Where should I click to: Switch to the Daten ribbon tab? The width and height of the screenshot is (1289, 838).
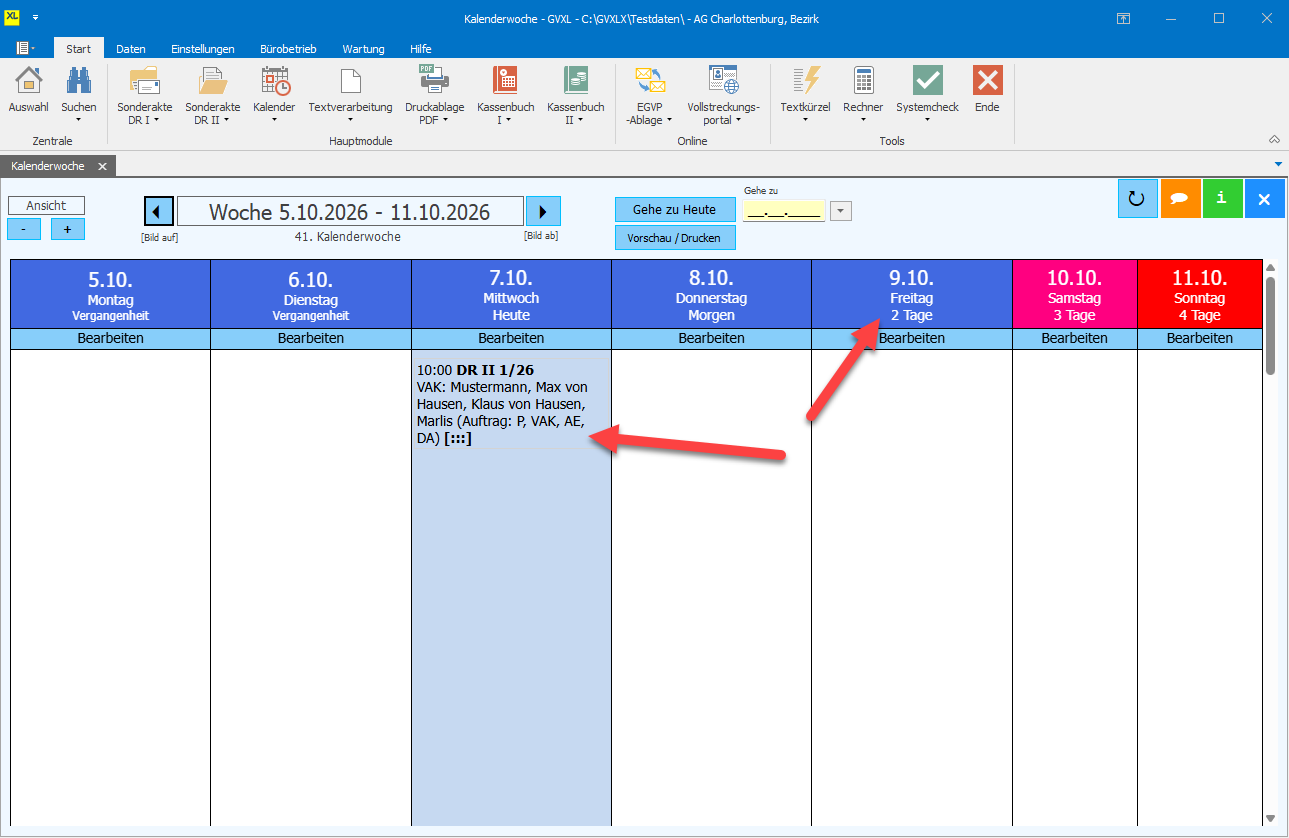point(131,48)
